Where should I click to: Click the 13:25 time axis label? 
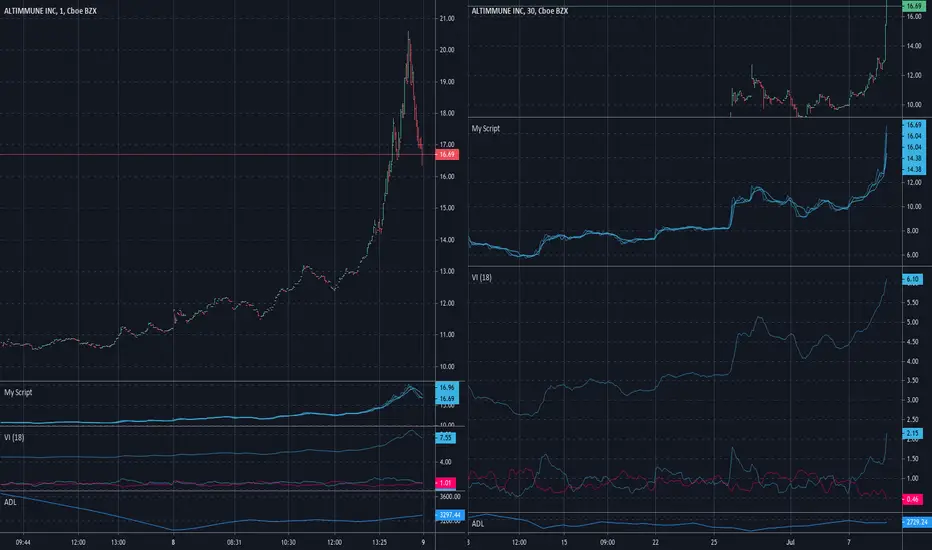click(x=380, y=542)
